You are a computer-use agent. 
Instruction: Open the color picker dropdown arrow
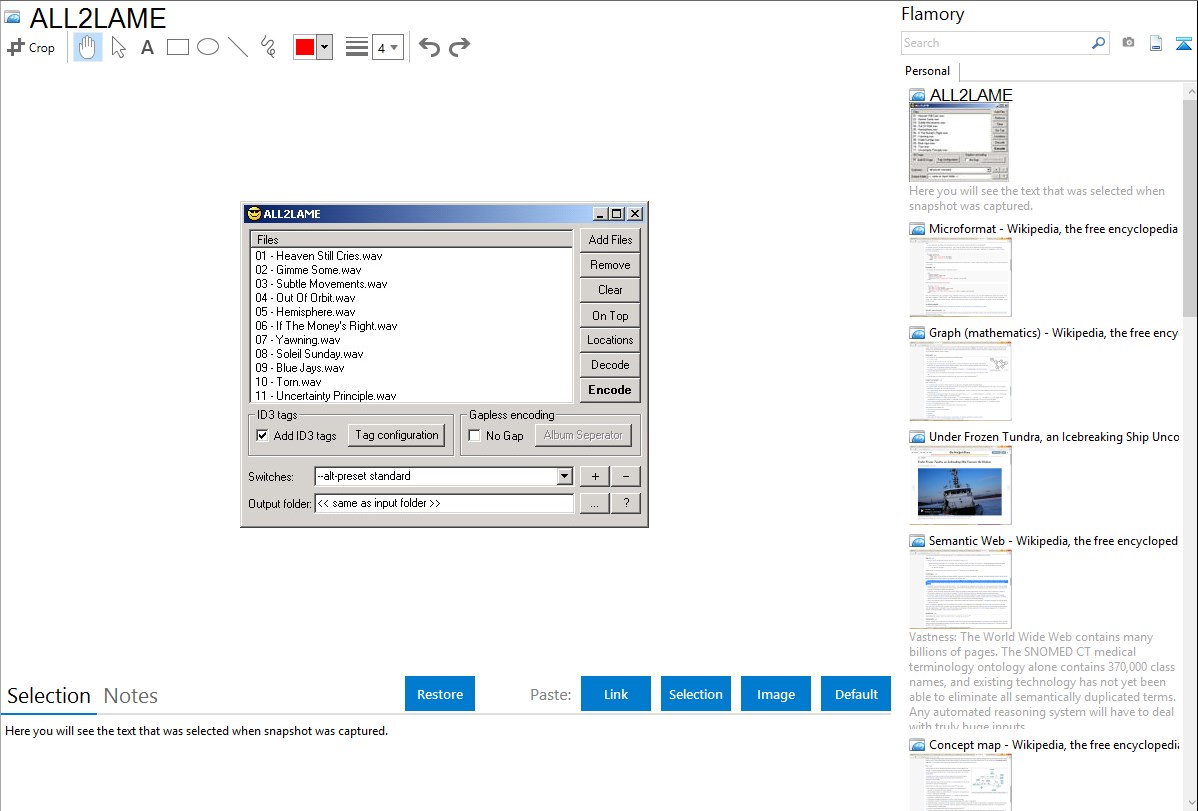(x=325, y=47)
